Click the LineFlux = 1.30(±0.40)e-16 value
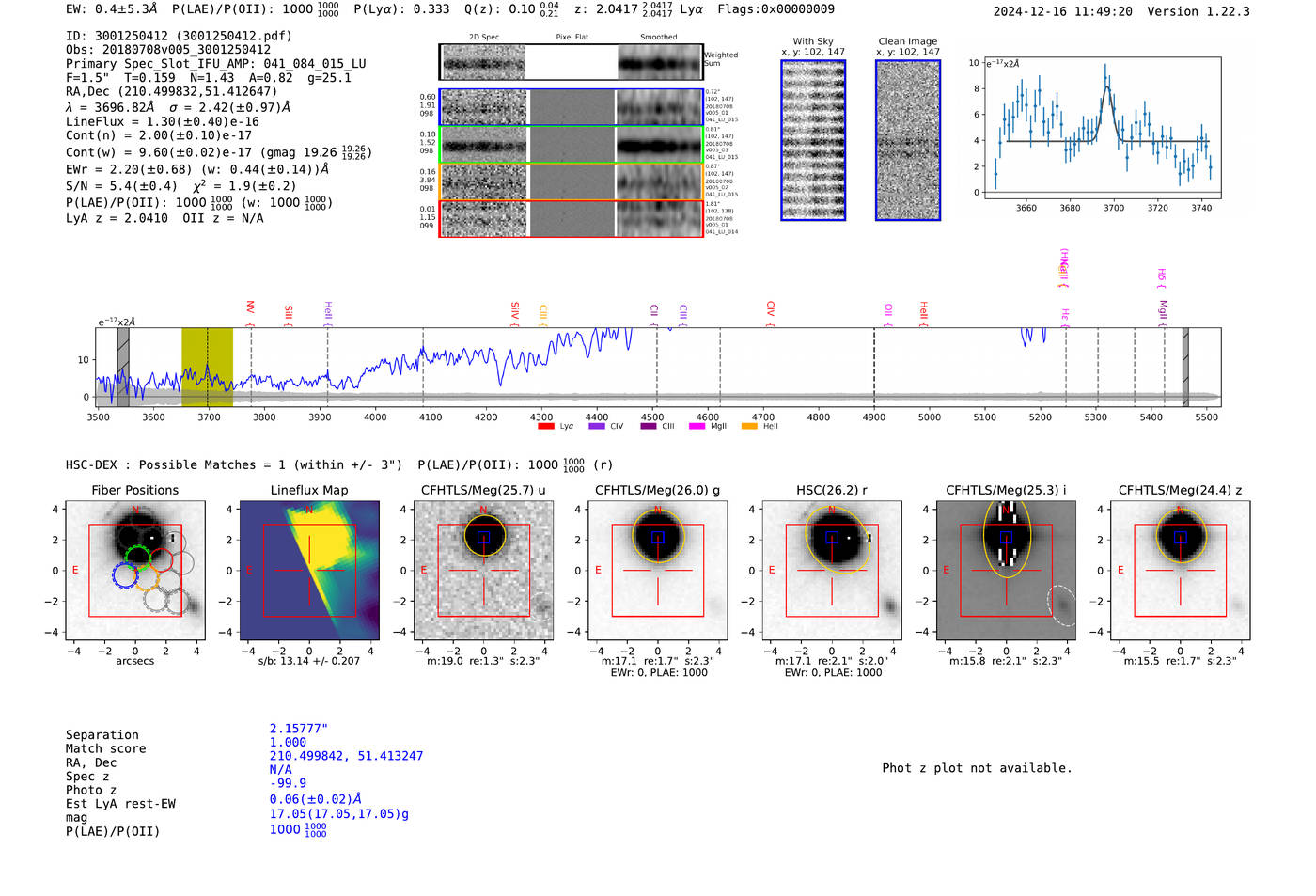 (x=163, y=121)
